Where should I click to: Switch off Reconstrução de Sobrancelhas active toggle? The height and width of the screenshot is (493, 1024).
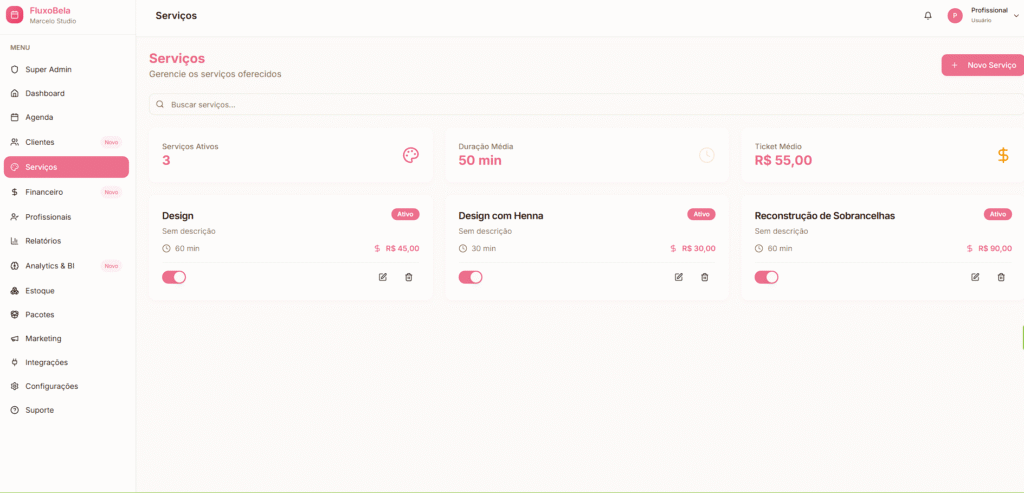766,277
